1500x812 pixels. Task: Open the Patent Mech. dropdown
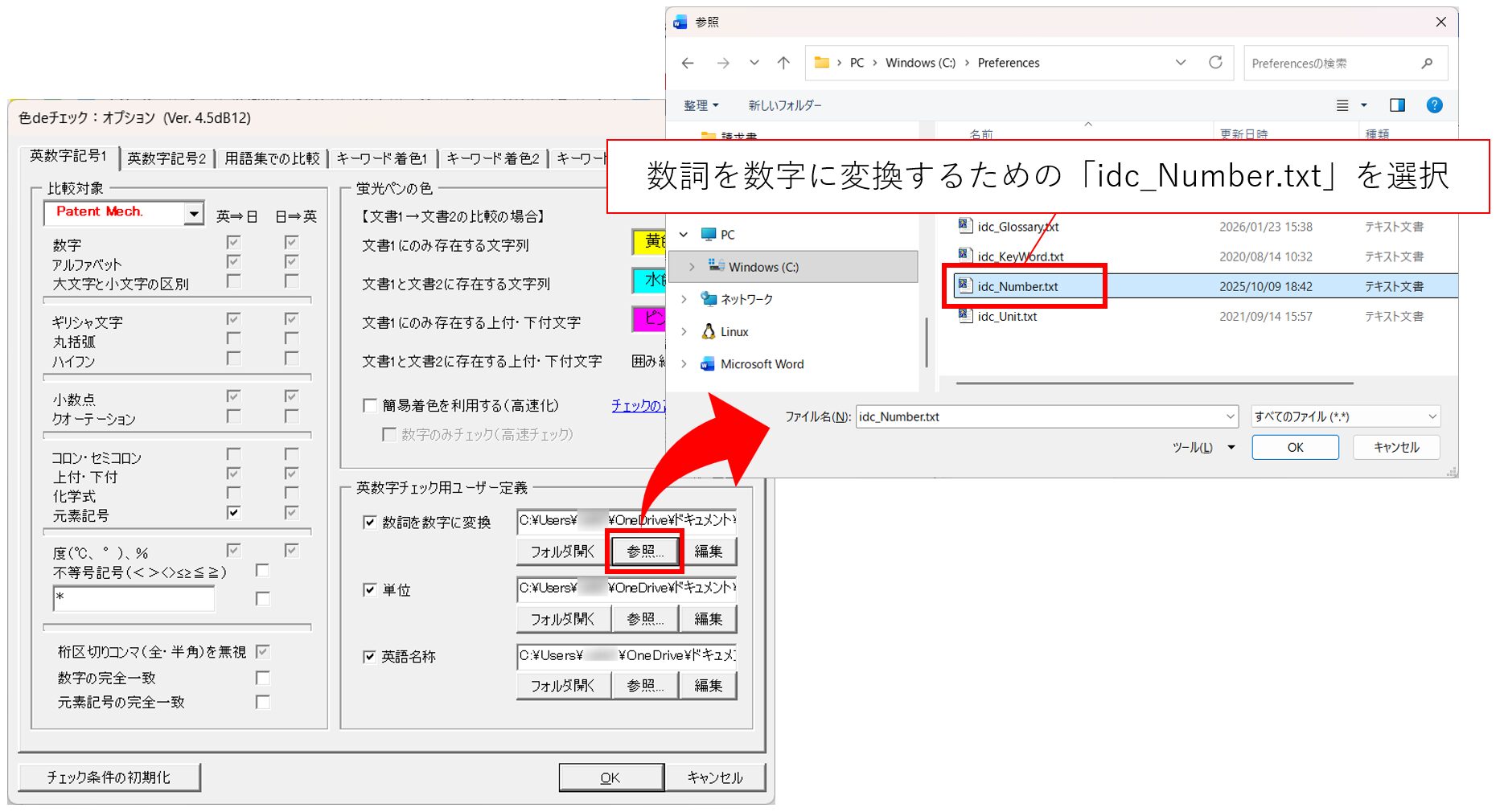point(193,213)
